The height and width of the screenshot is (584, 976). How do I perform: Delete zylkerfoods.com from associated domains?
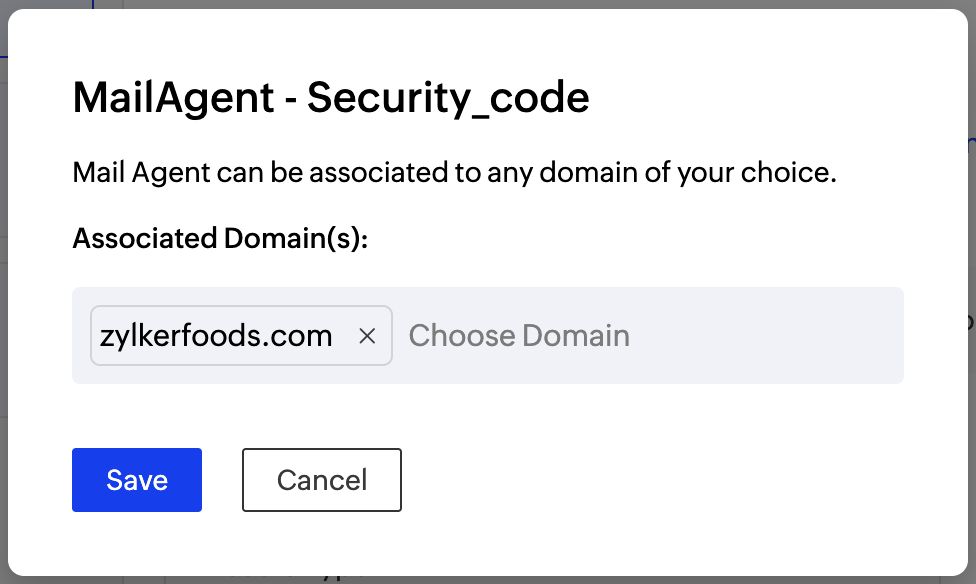367,336
